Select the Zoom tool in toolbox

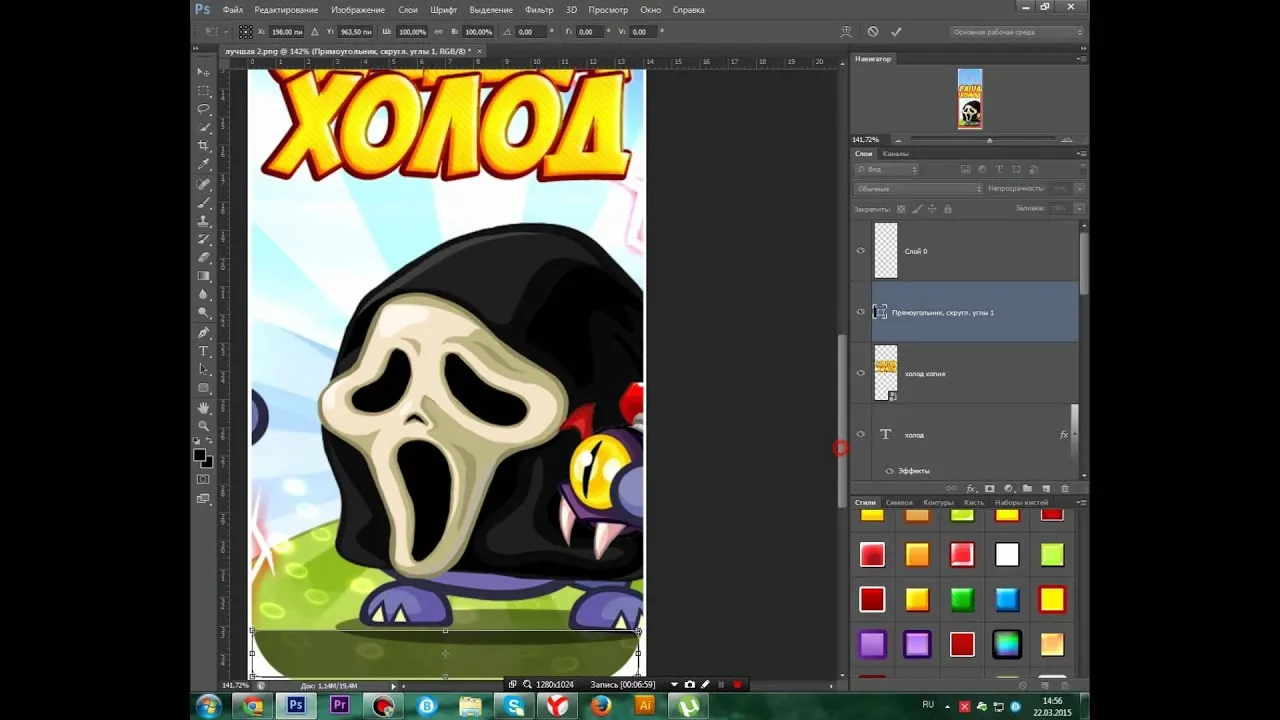coord(204,426)
